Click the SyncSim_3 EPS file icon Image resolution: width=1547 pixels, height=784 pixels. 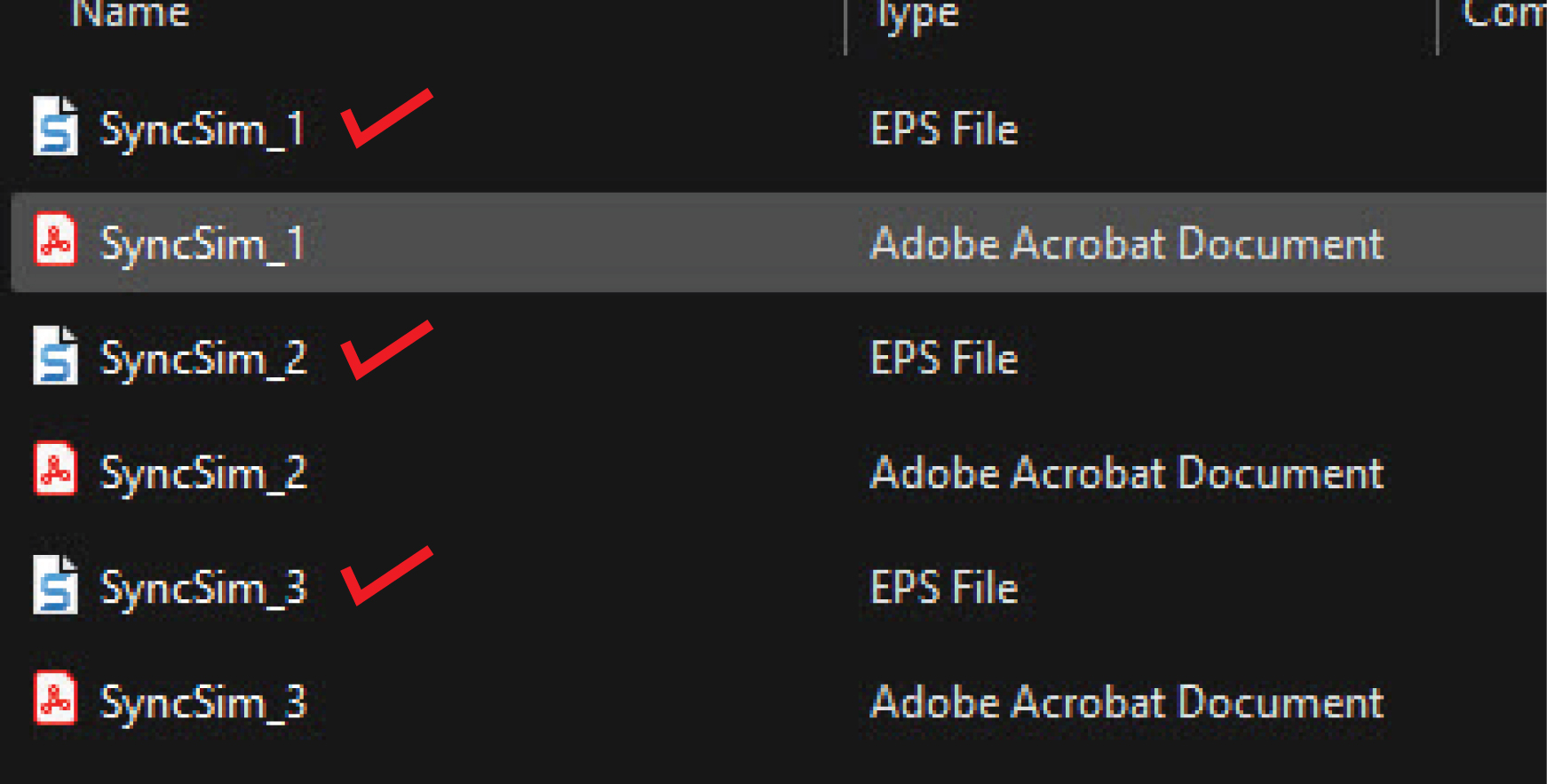[55, 585]
